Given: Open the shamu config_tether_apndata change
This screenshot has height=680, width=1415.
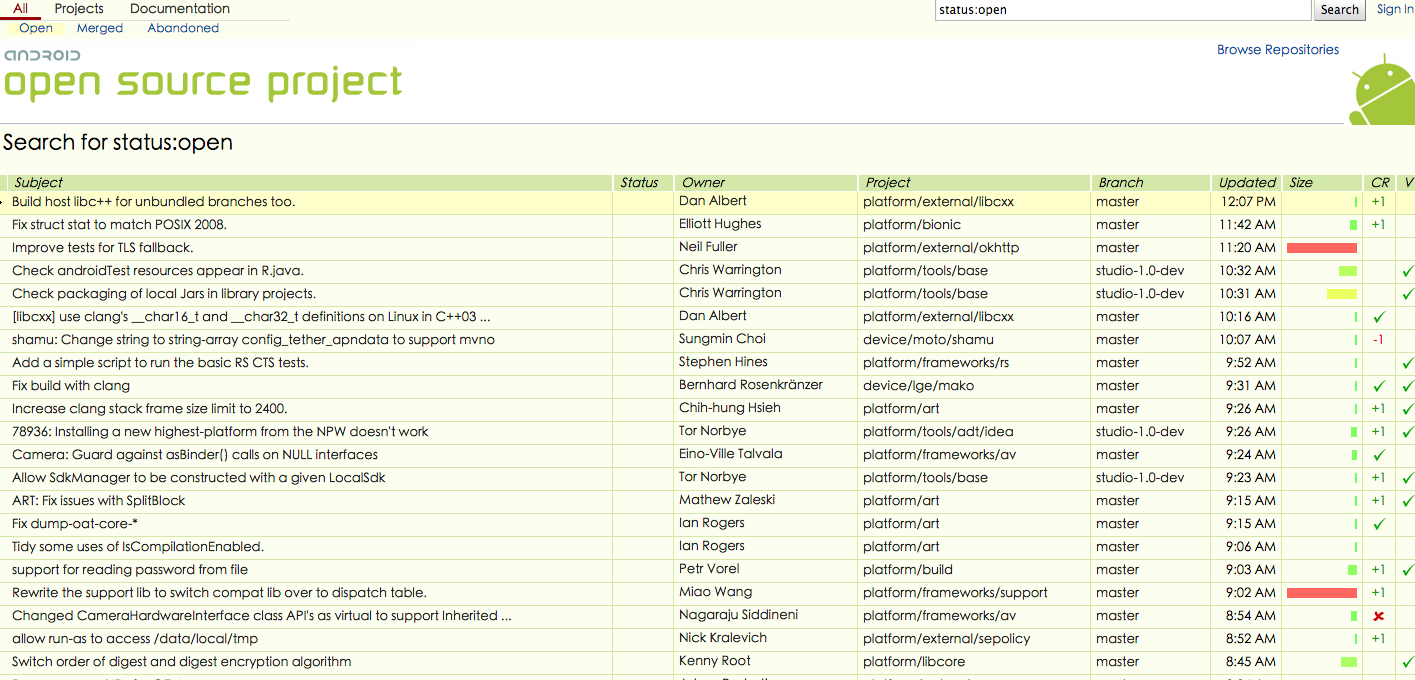Looking at the screenshot, I should pos(253,340).
